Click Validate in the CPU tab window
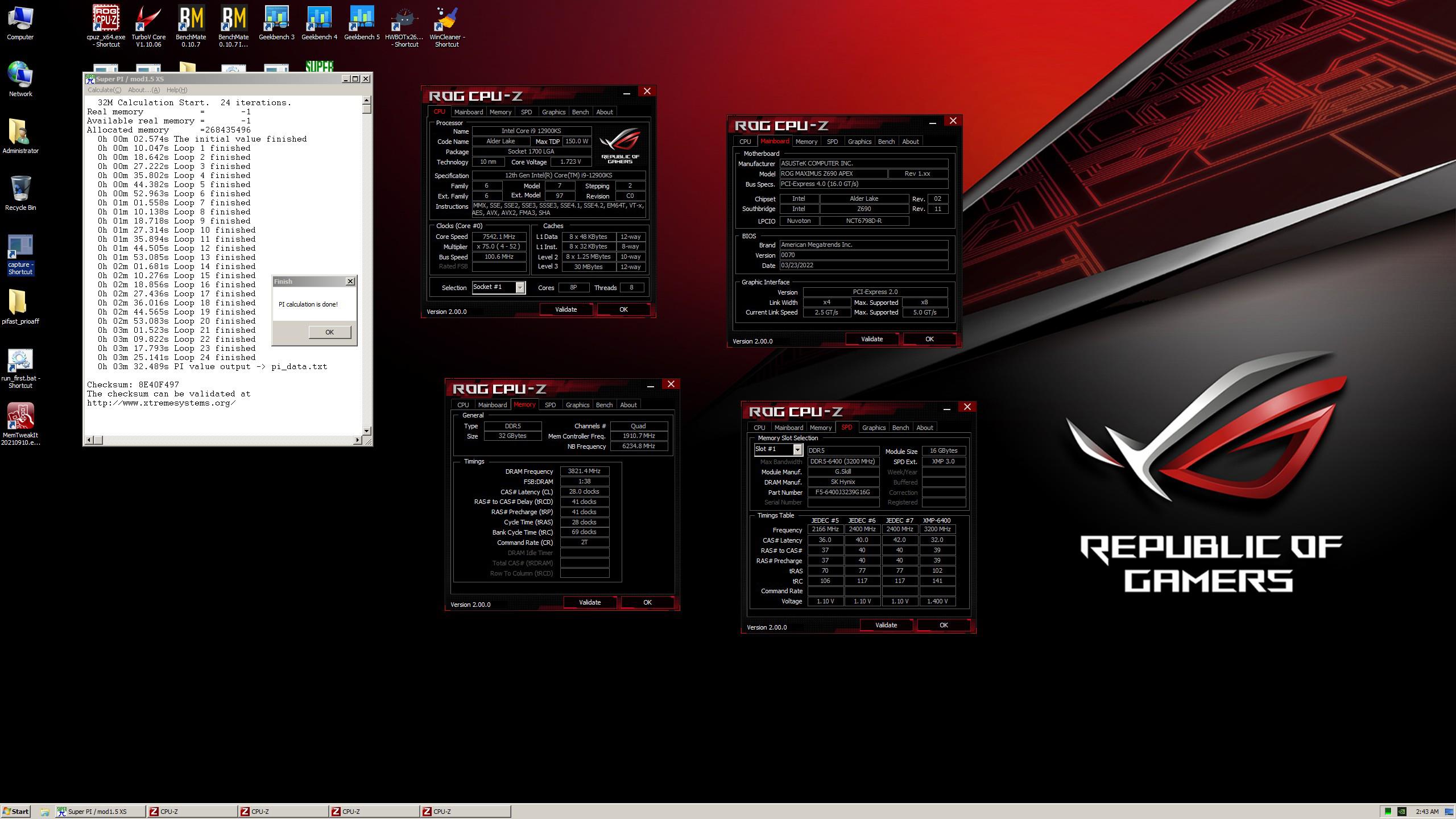 [x=566, y=309]
